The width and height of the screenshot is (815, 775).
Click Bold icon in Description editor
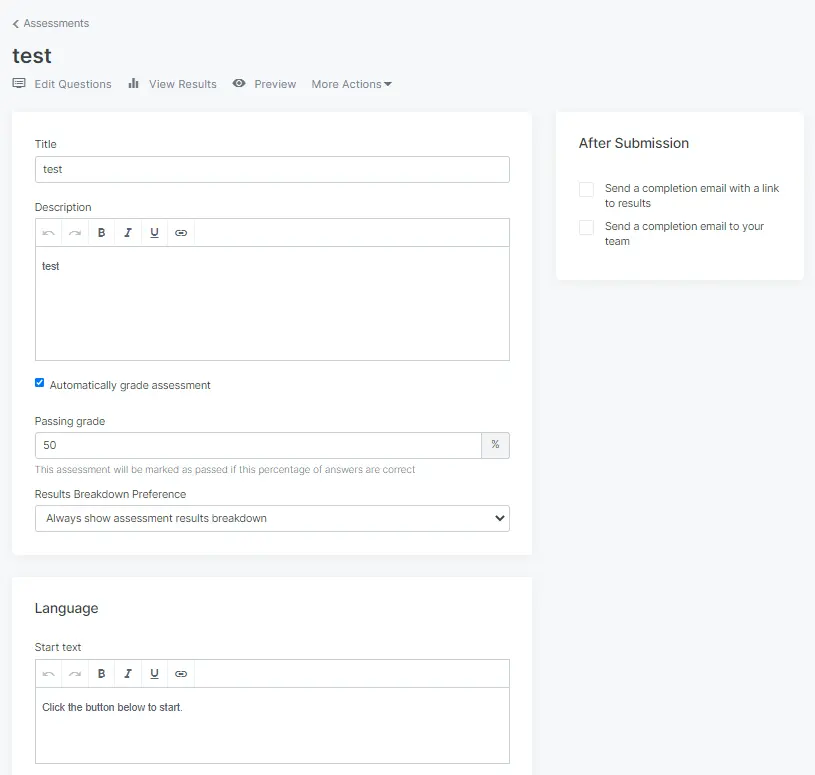102,233
